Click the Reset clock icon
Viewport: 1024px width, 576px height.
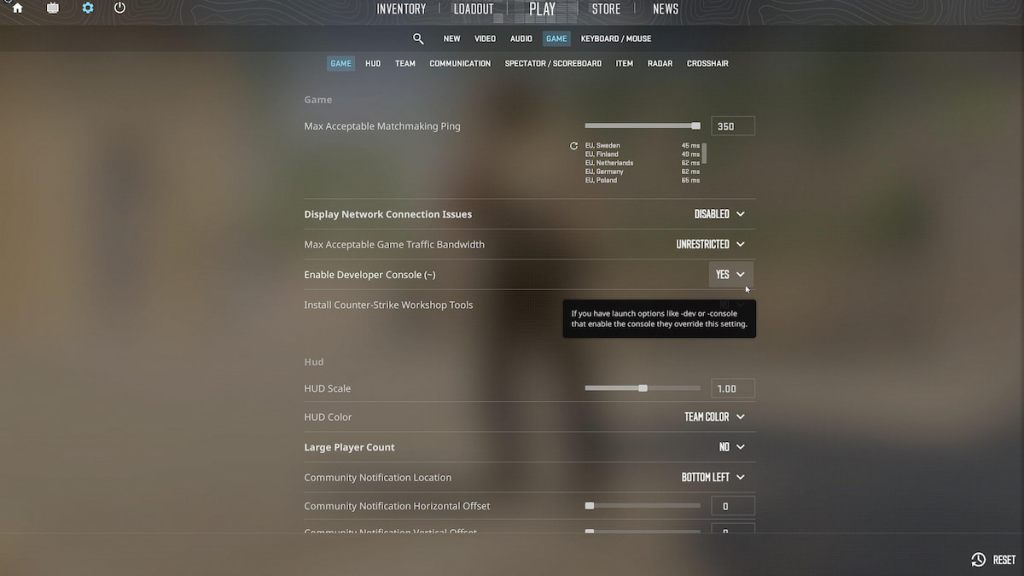tap(978, 560)
